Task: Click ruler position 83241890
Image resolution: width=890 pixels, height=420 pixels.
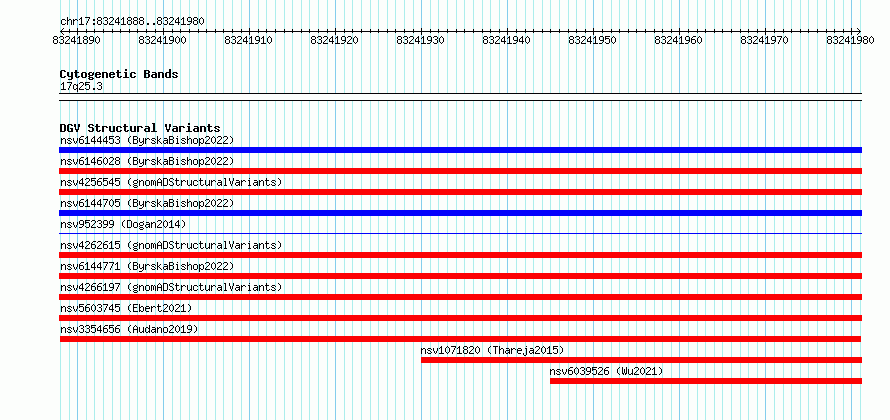Action: pos(77,40)
